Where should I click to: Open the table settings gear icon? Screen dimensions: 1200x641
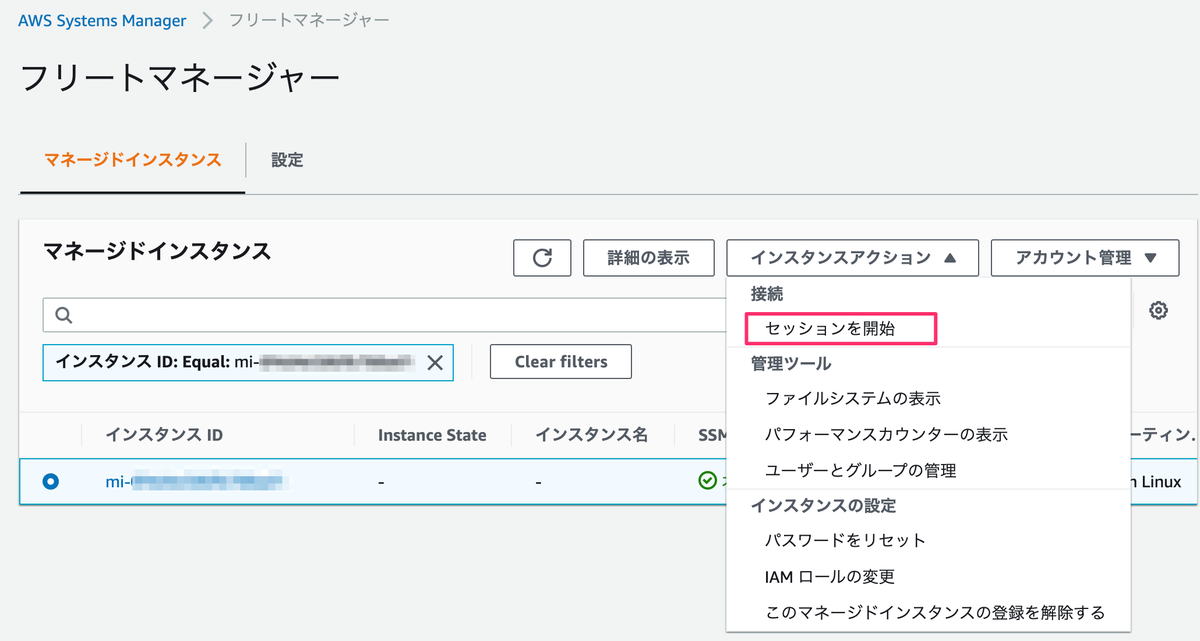(1157, 310)
